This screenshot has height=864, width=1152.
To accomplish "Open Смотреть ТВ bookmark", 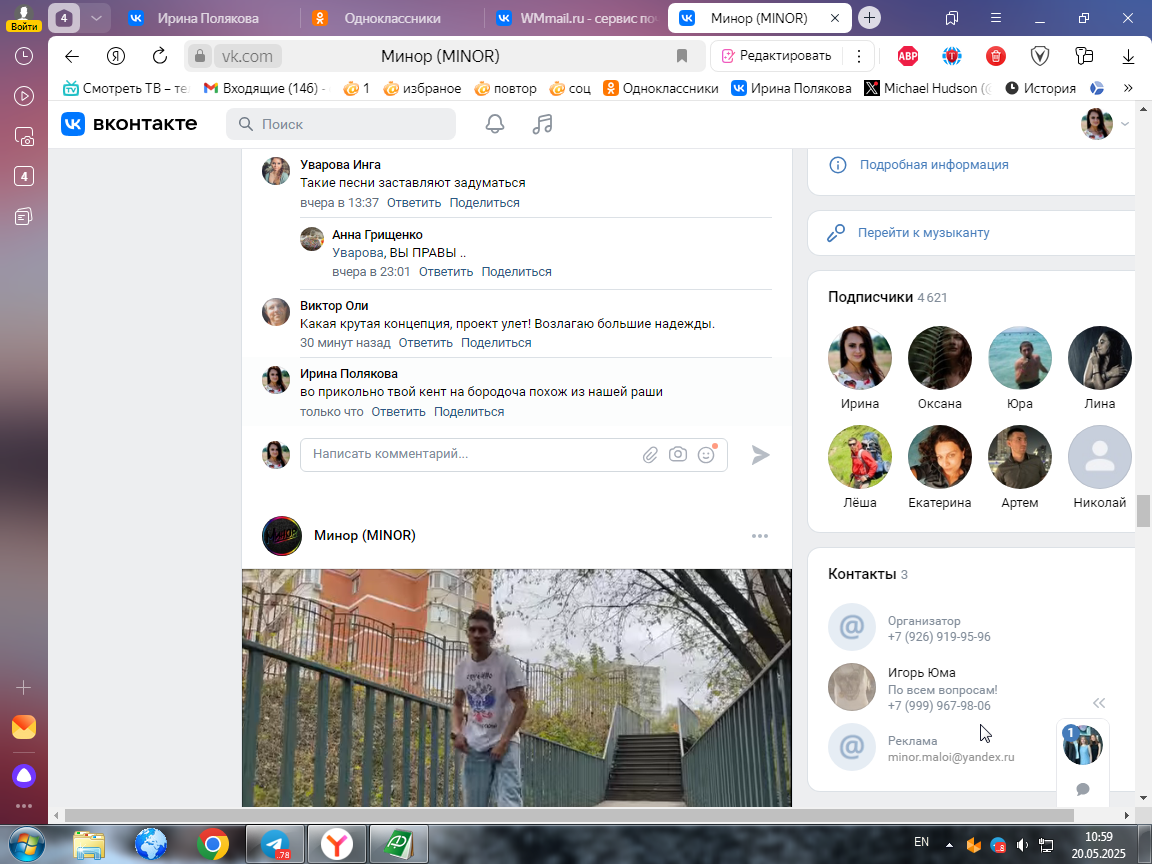I will pyautogui.click(x=126, y=88).
